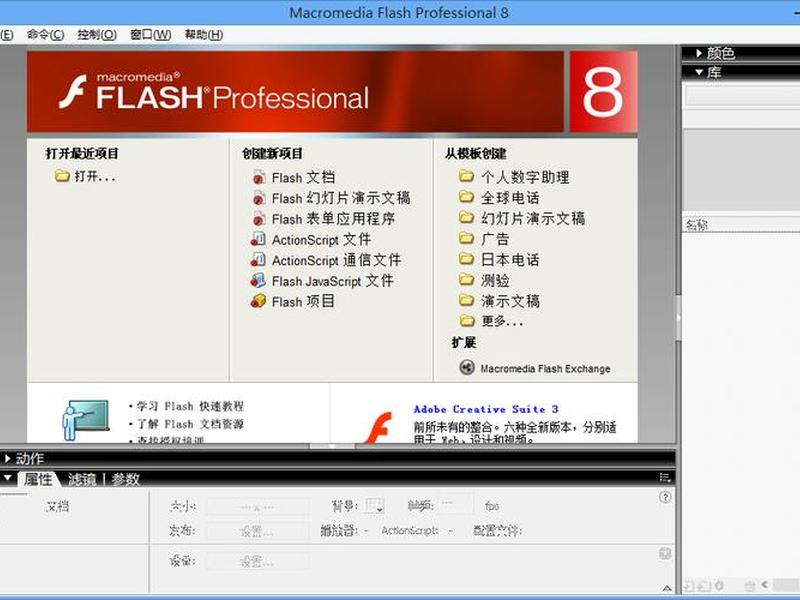Create a new Flash 文档
The height and width of the screenshot is (600, 800).
click(303, 178)
